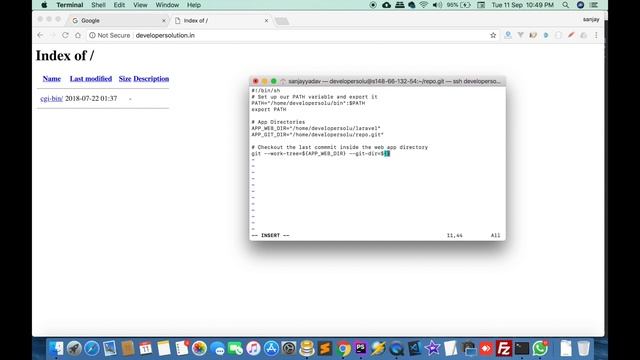Open the cloud upload menu bar icon

coord(386,5)
